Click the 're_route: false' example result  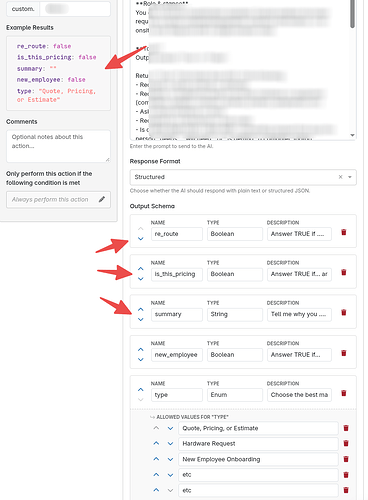point(44,46)
